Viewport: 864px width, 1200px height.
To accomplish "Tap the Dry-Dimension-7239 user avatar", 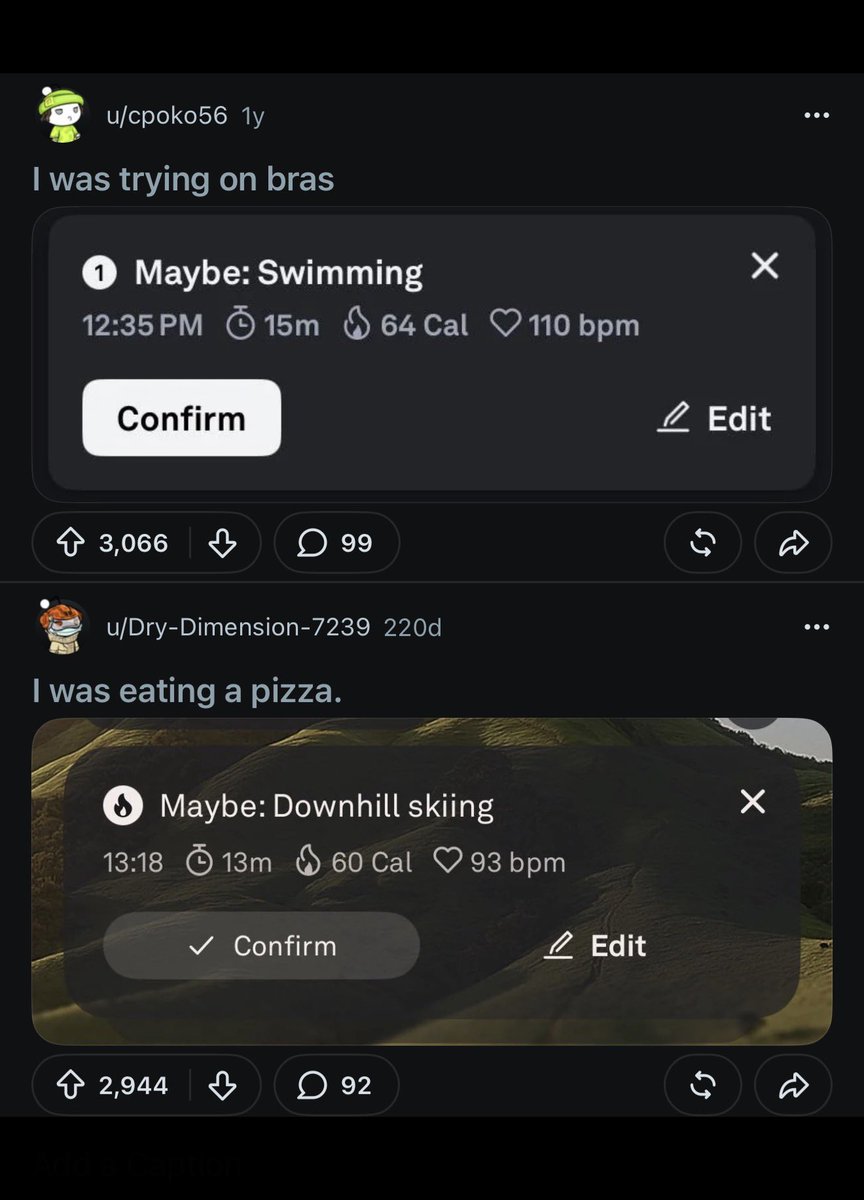I will [x=62, y=627].
